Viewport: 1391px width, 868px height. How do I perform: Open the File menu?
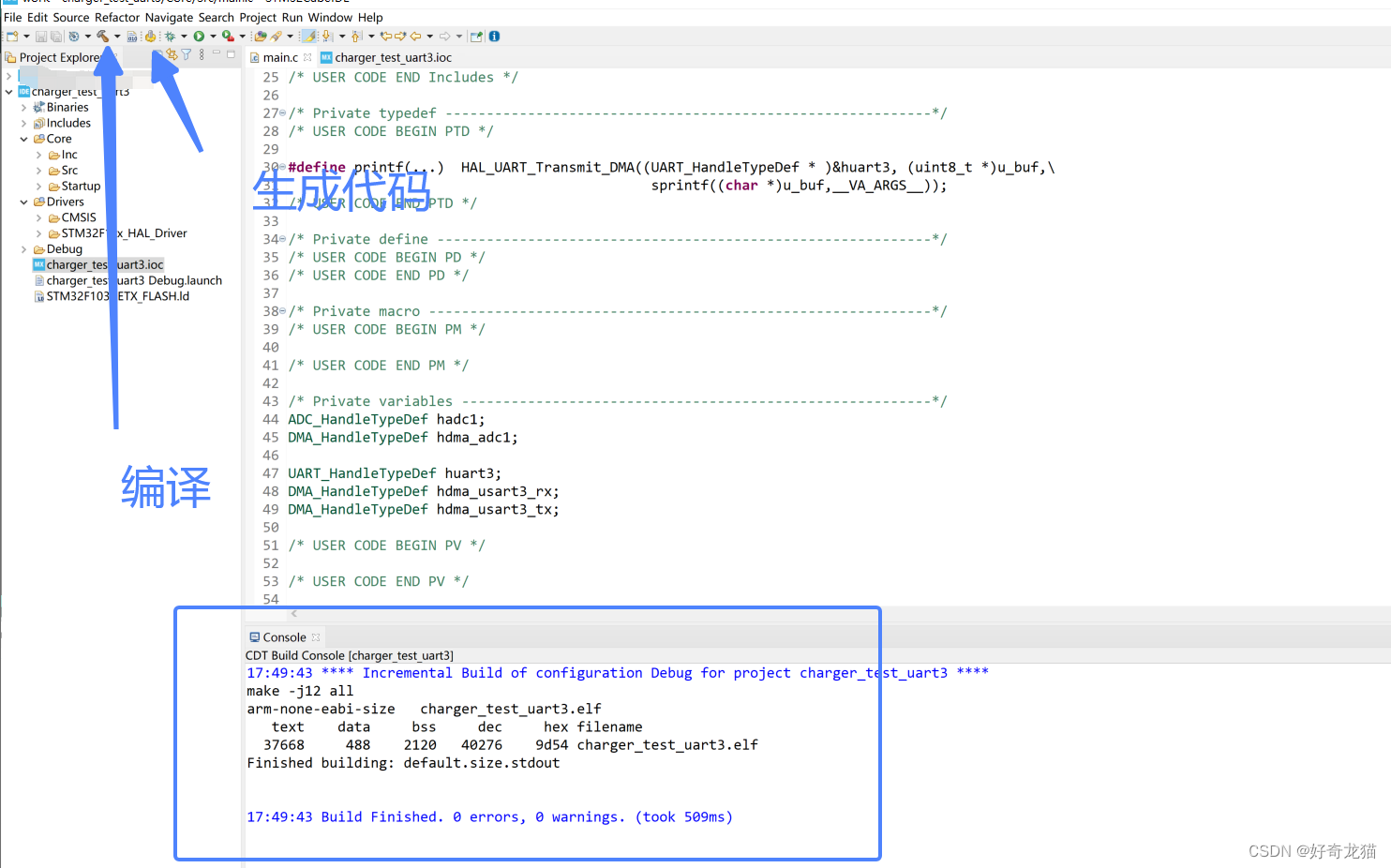[x=12, y=17]
